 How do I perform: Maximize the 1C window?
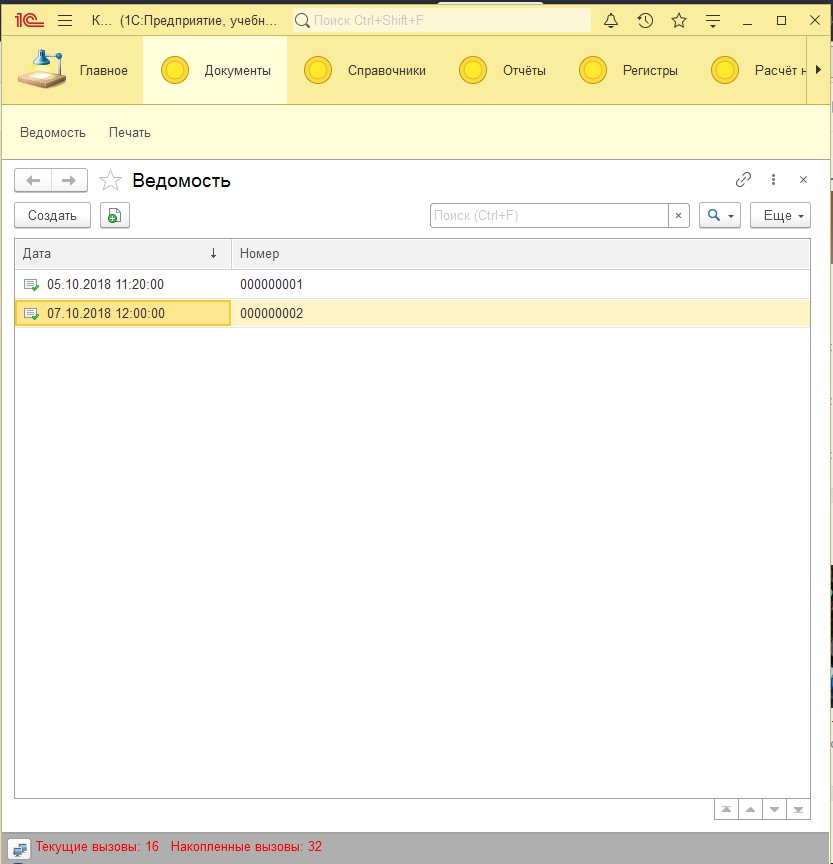coord(781,21)
